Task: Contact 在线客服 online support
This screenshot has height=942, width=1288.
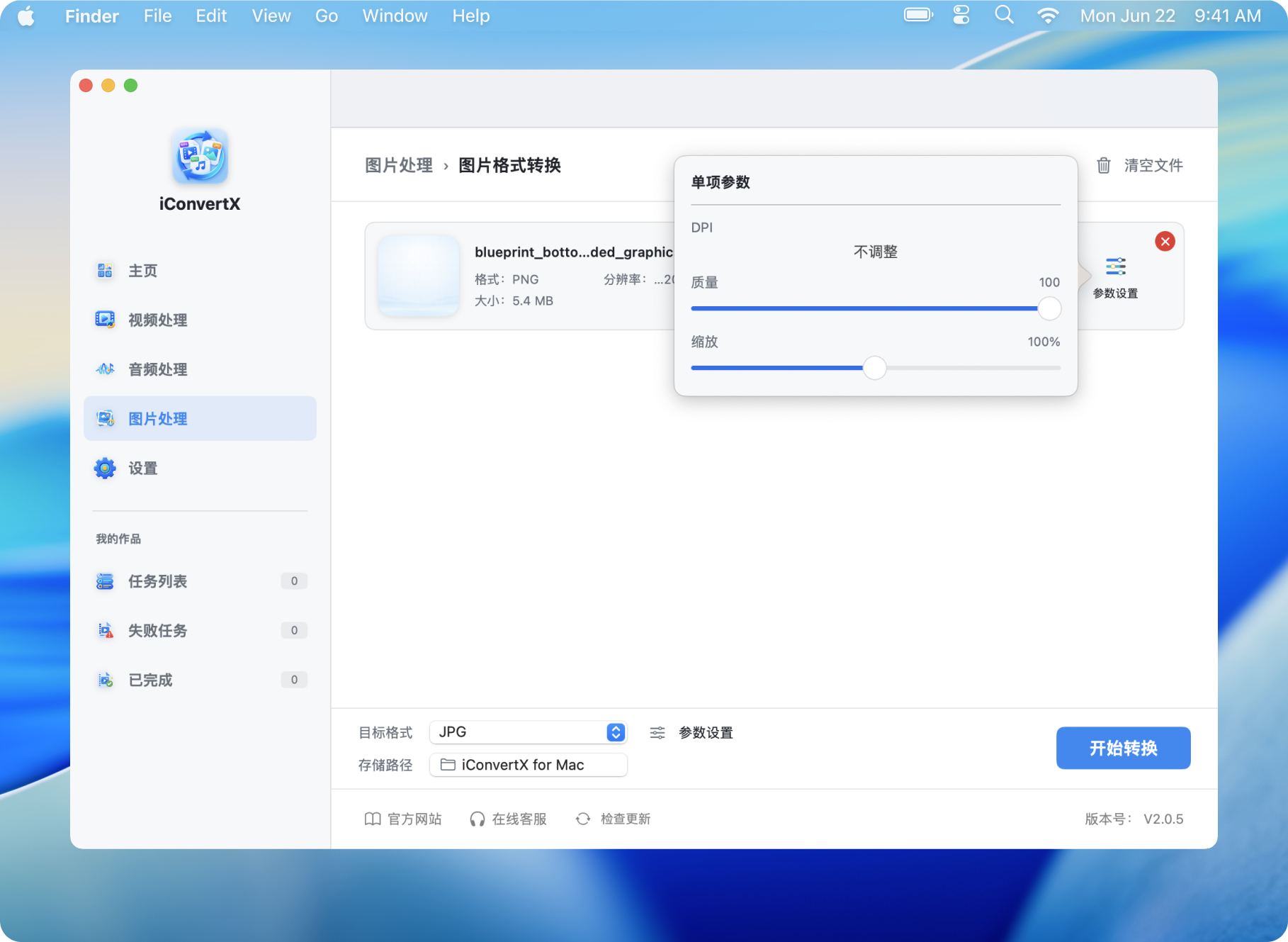Action: tap(508, 819)
